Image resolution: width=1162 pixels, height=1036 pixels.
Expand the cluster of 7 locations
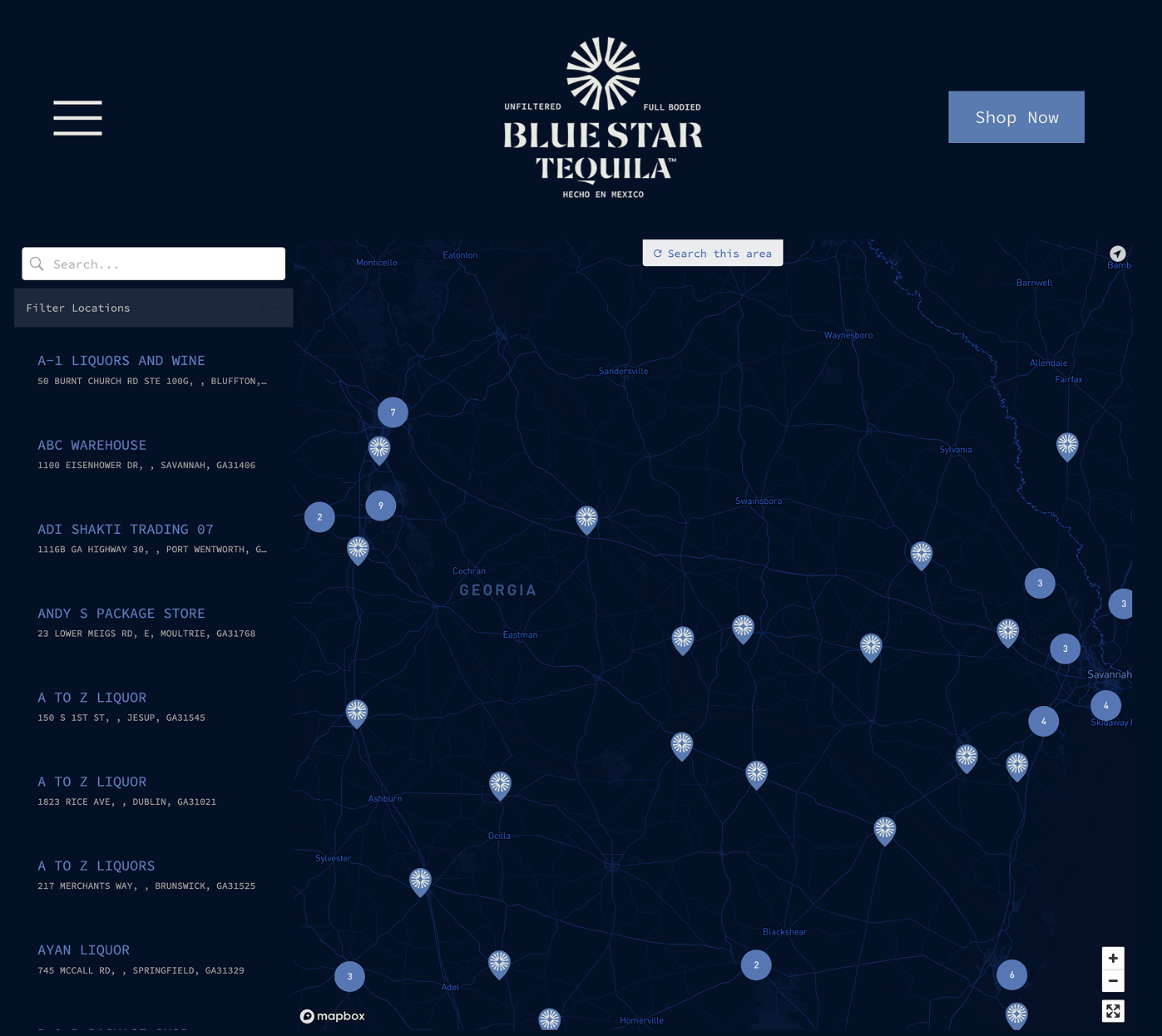(x=392, y=412)
